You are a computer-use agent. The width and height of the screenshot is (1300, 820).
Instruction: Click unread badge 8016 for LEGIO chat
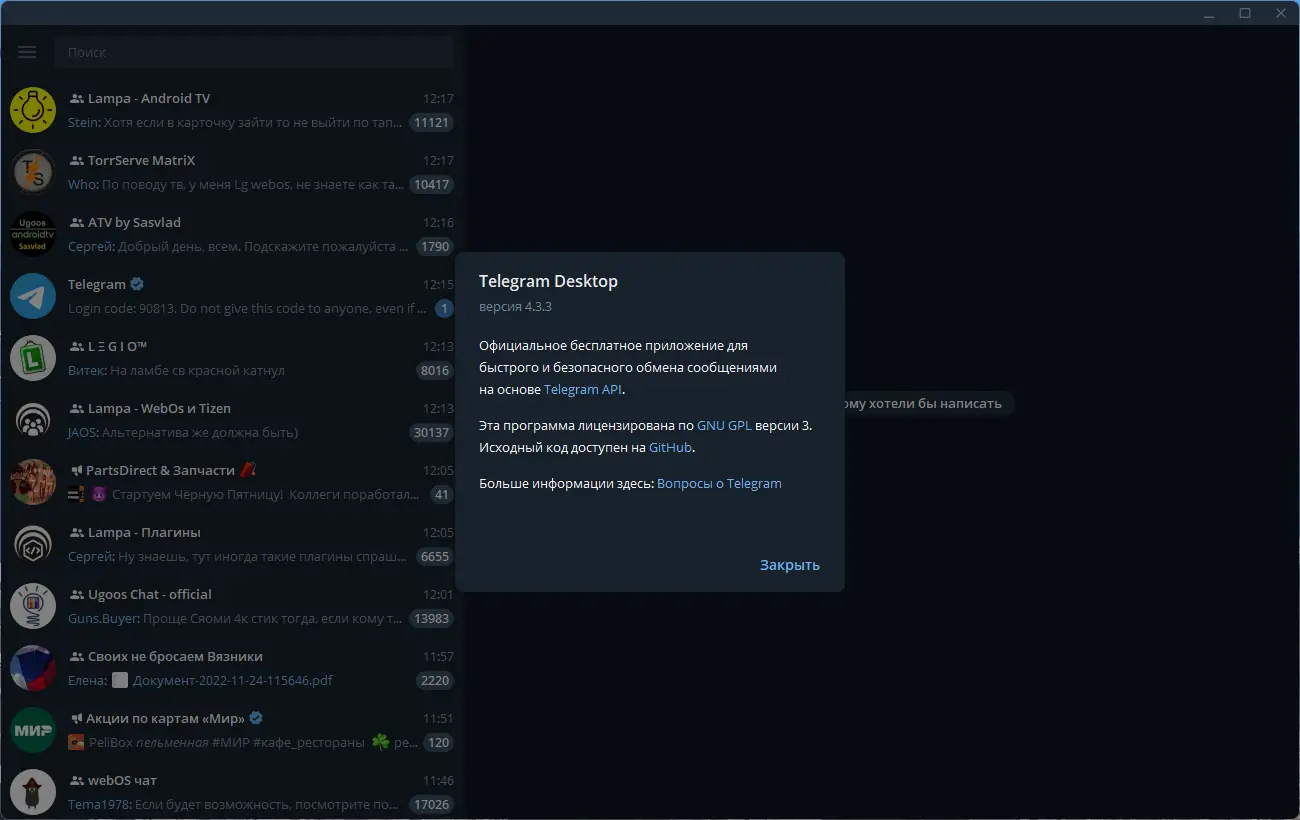click(x=435, y=371)
